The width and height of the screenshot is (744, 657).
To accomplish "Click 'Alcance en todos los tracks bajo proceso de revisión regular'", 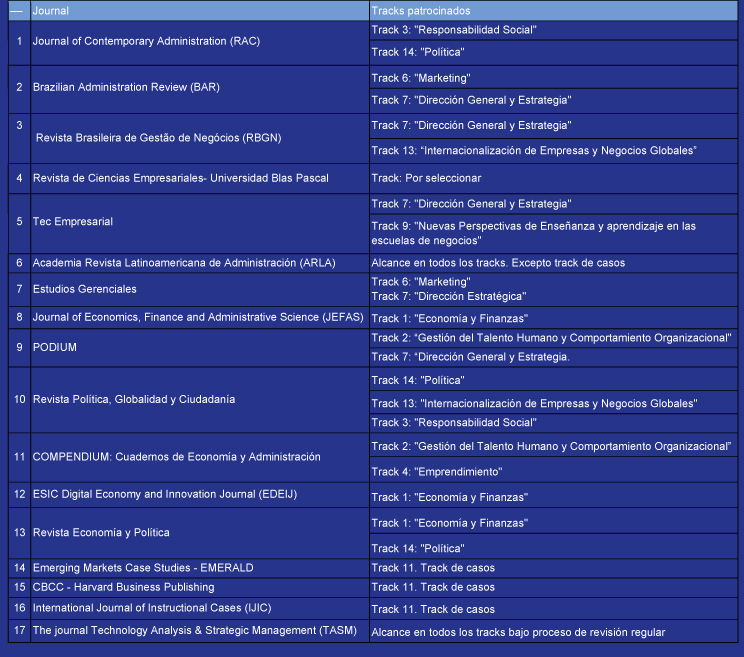I will pyautogui.click(x=553, y=631).
